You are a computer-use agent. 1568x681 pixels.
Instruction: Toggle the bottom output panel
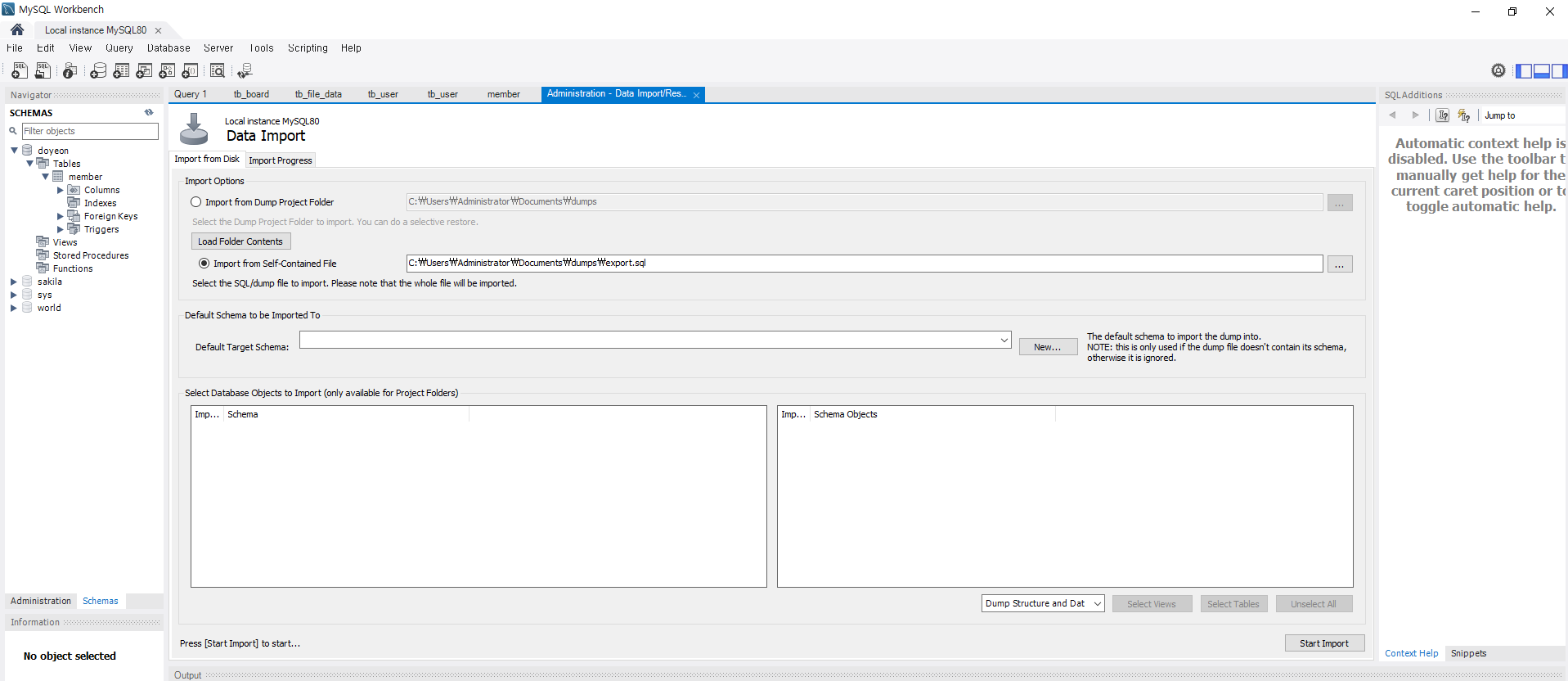click(1542, 71)
